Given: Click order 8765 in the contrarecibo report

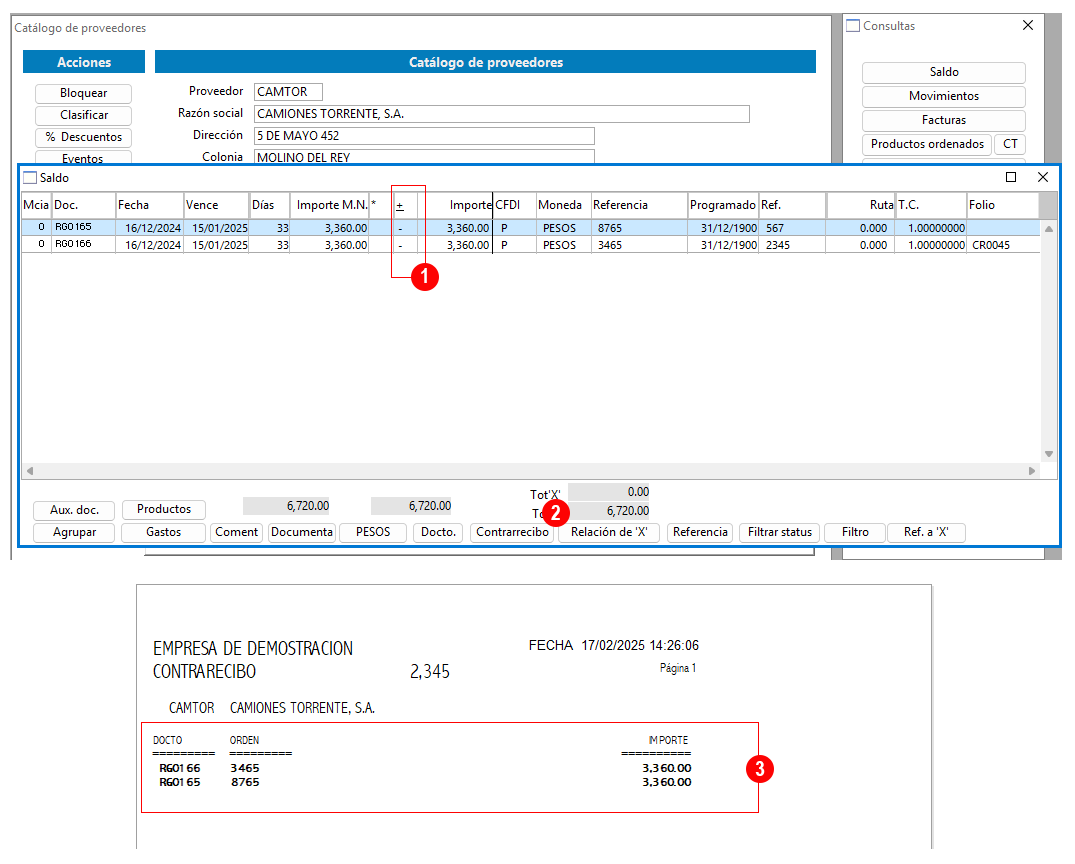Looking at the screenshot, I should pos(245,782).
